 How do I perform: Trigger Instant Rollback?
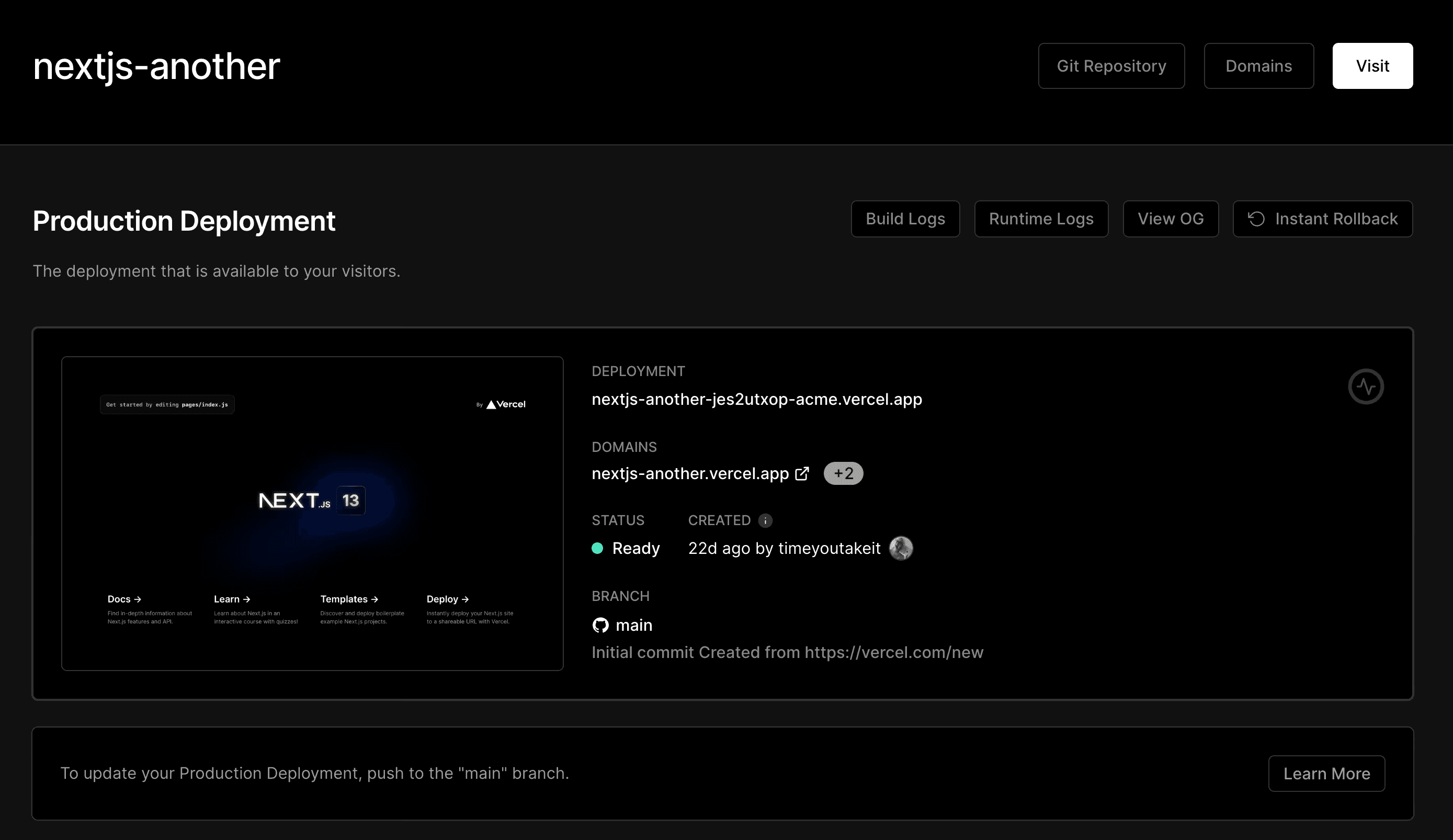pos(1322,219)
